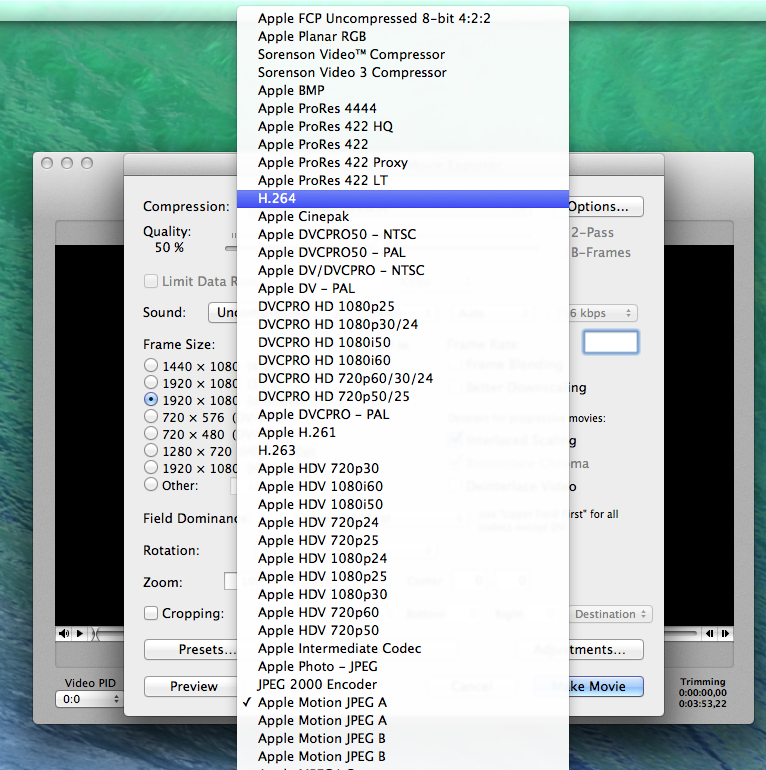Pick DVCPRO HD 720p60/30/24

pos(403,378)
